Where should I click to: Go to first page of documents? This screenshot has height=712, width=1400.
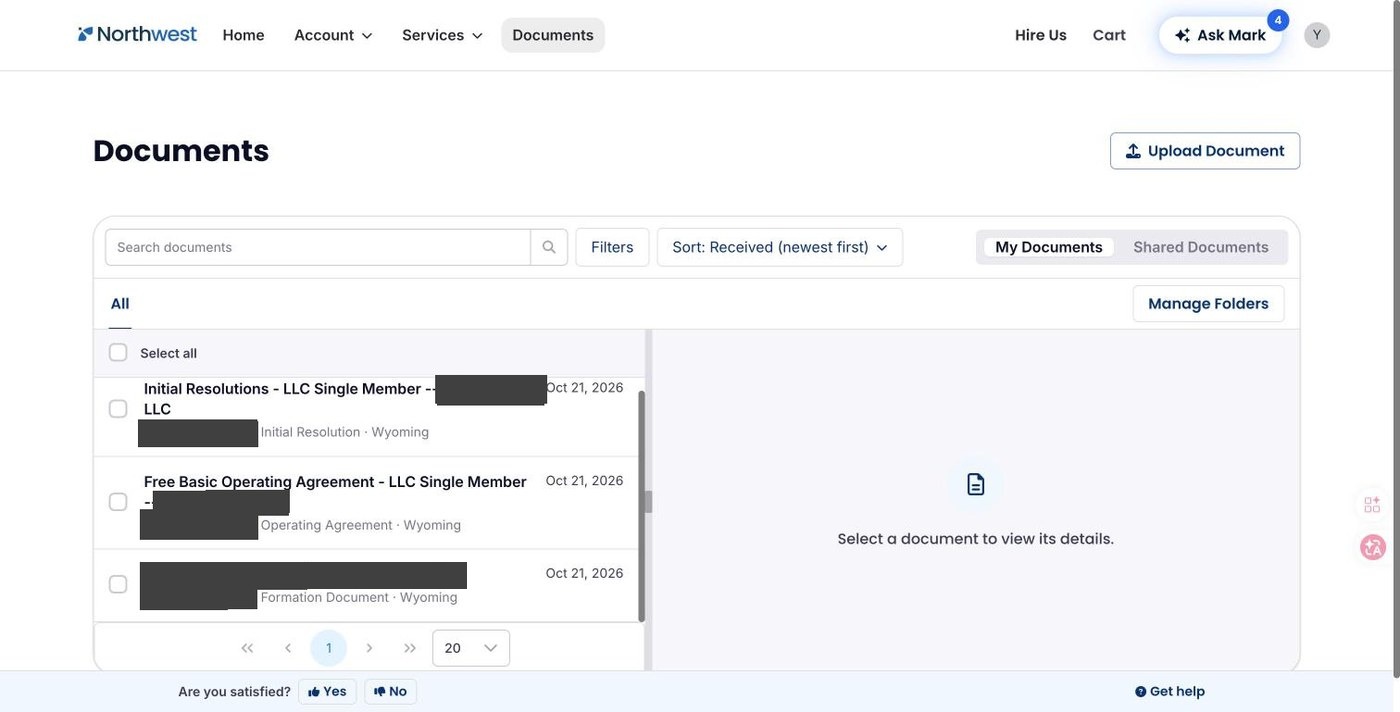tap(247, 648)
